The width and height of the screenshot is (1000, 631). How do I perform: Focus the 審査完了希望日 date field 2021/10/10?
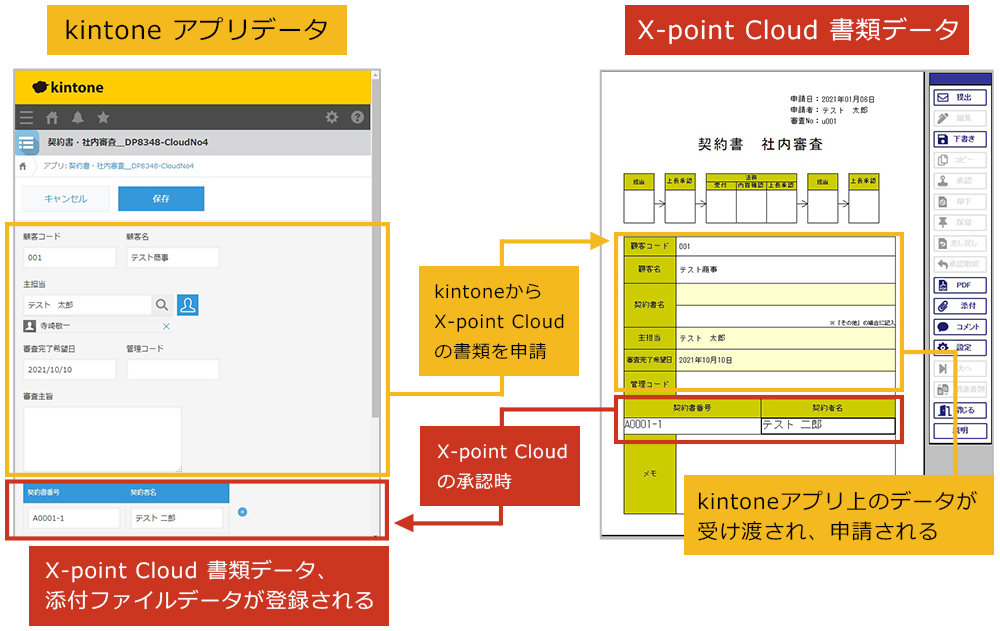[x=70, y=369]
